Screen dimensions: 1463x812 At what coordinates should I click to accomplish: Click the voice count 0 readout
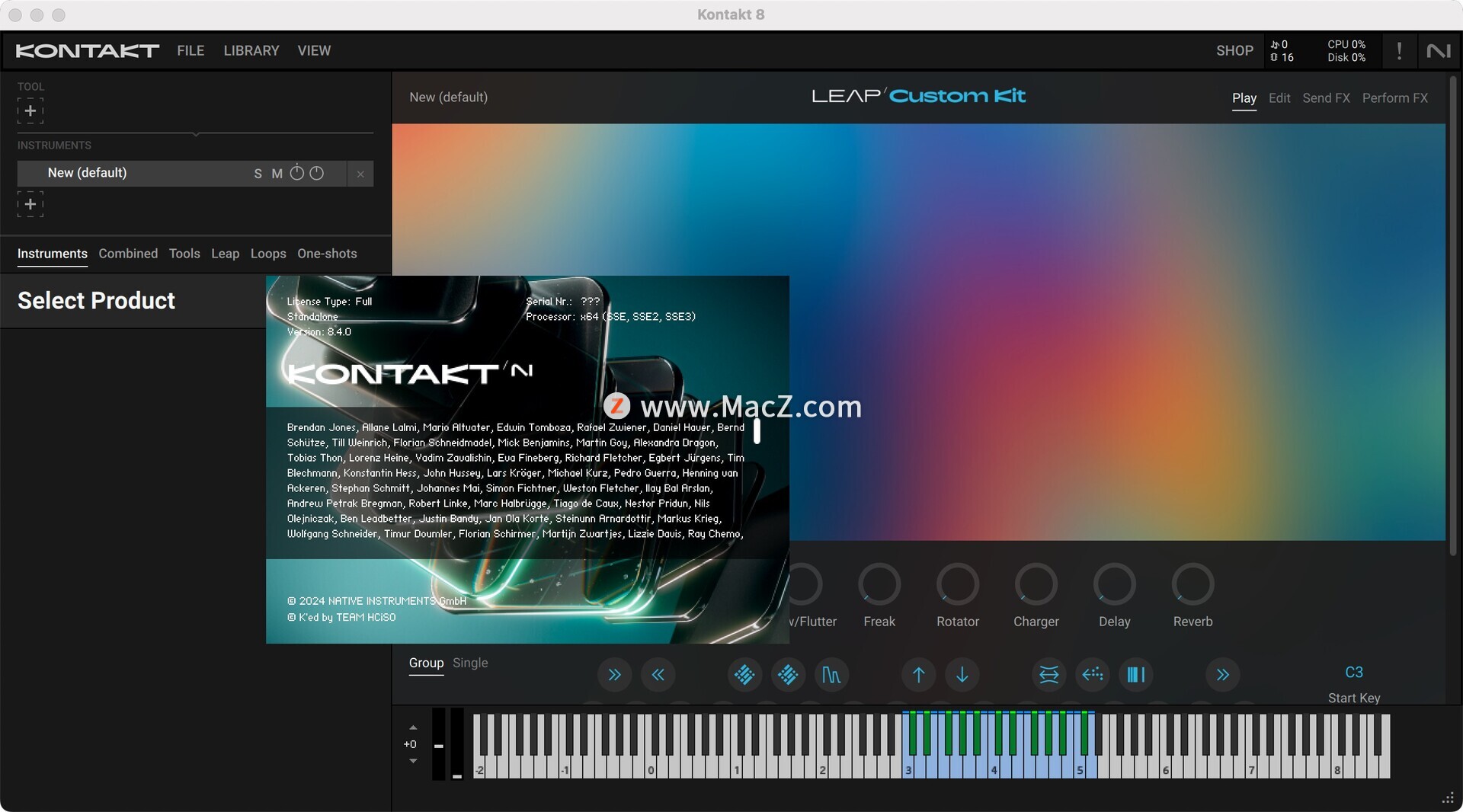(1279, 44)
